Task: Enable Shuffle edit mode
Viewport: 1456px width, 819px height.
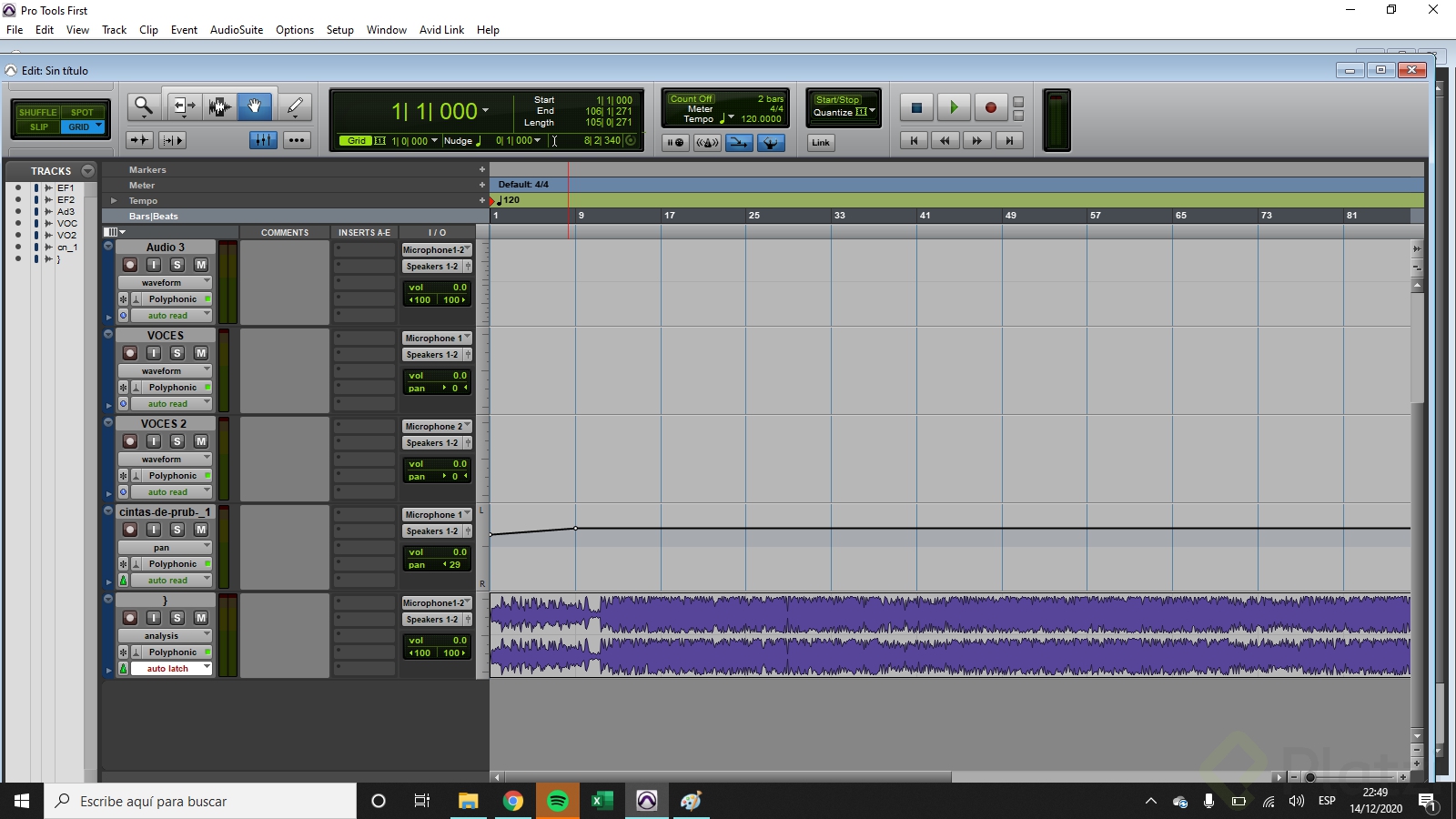Action: coord(37,113)
